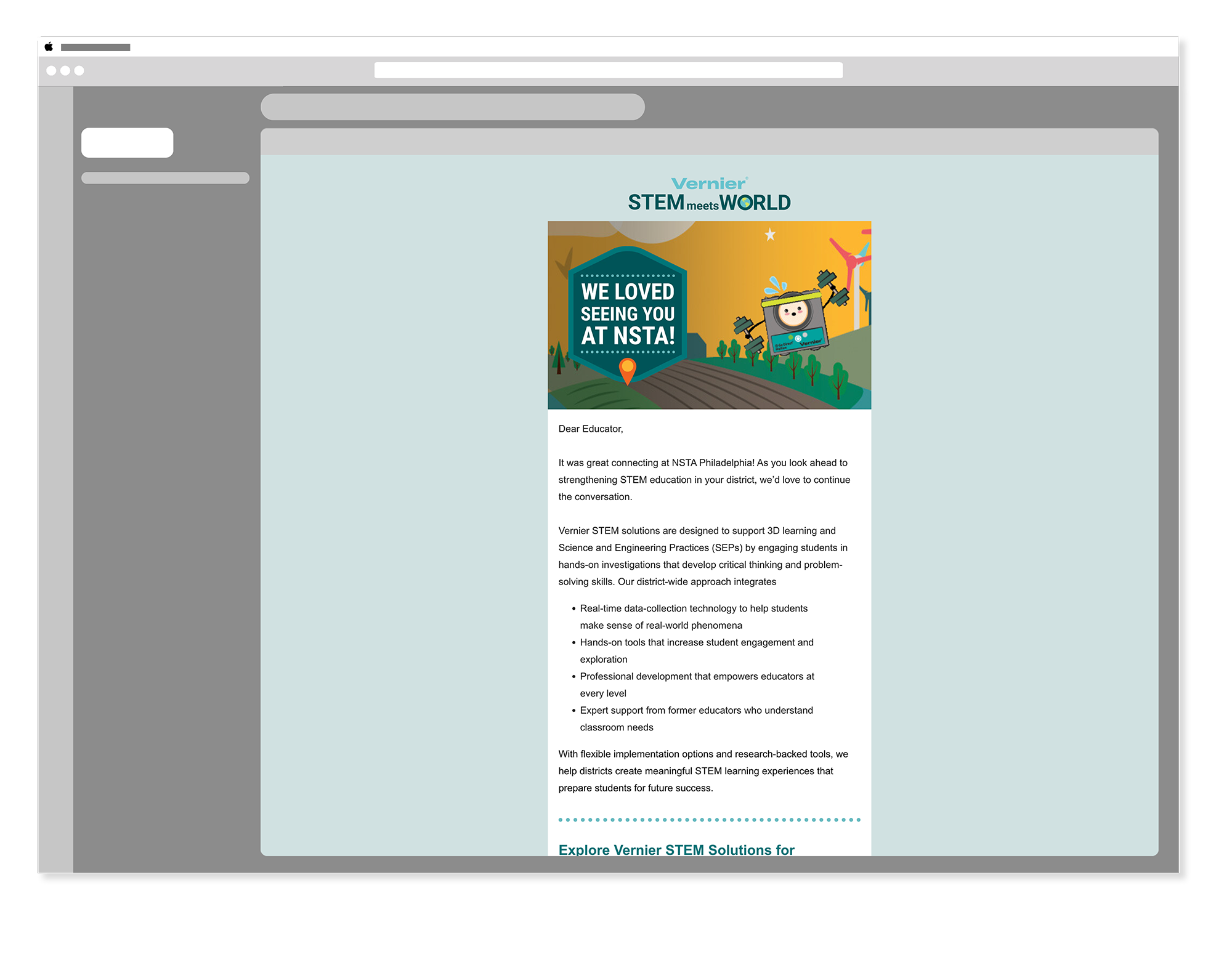Click the 'Dear Educator,' greeting text
This screenshot has width=1232, height=962.
click(x=591, y=429)
